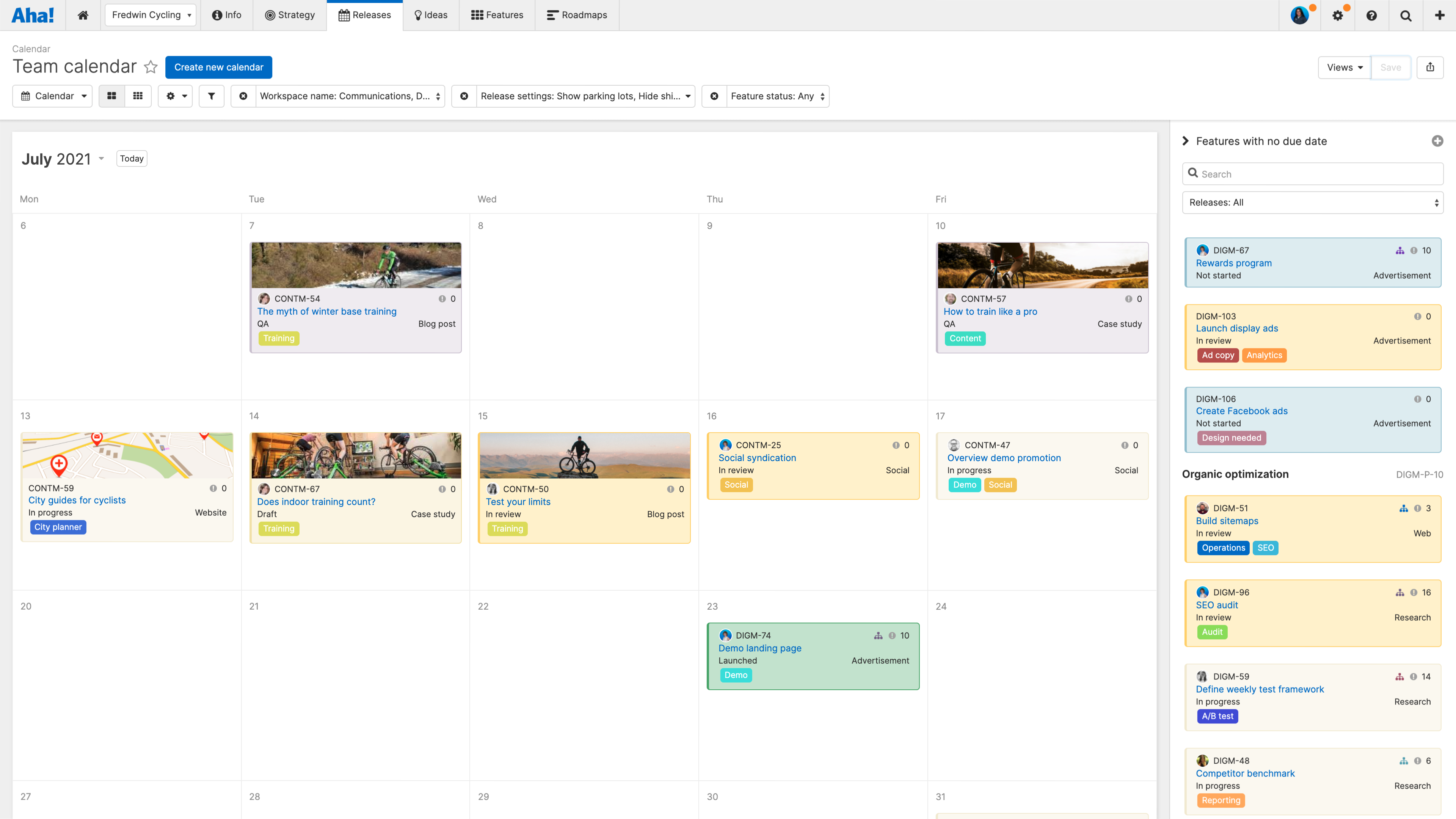Open the Releases: All dropdown

[1312, 202]
